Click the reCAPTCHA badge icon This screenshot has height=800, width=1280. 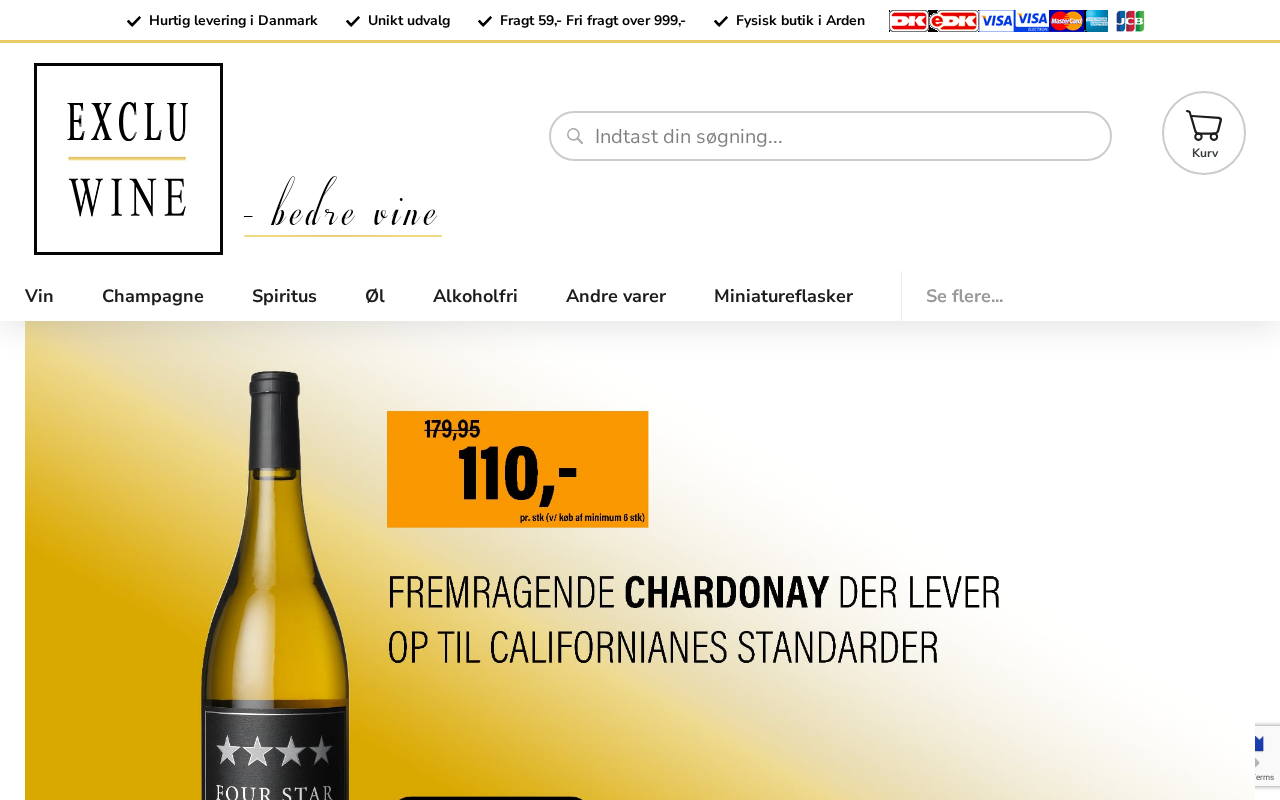click(x=1267, y=756)
